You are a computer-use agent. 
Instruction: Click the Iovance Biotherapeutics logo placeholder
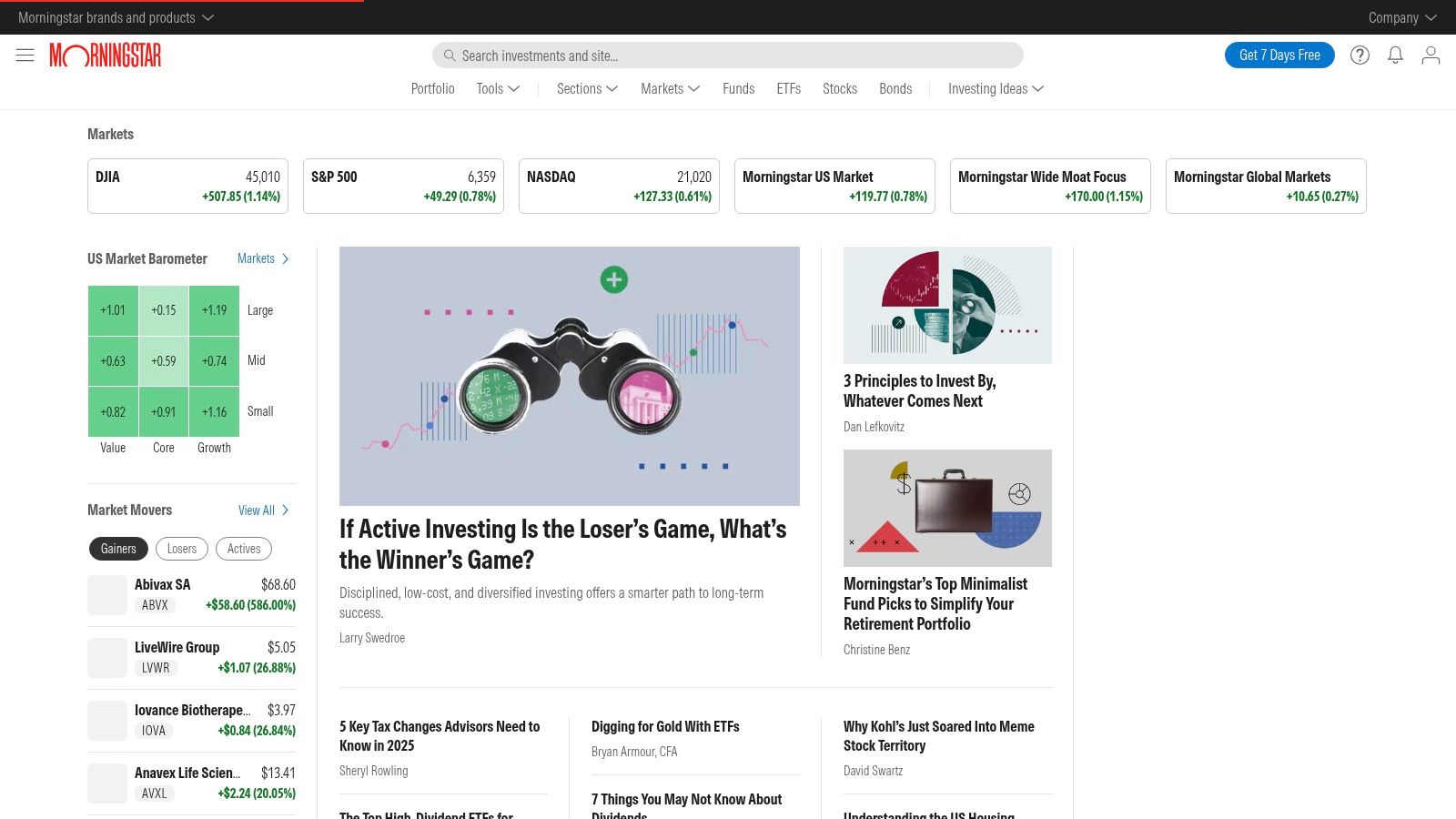pos(107,721)
